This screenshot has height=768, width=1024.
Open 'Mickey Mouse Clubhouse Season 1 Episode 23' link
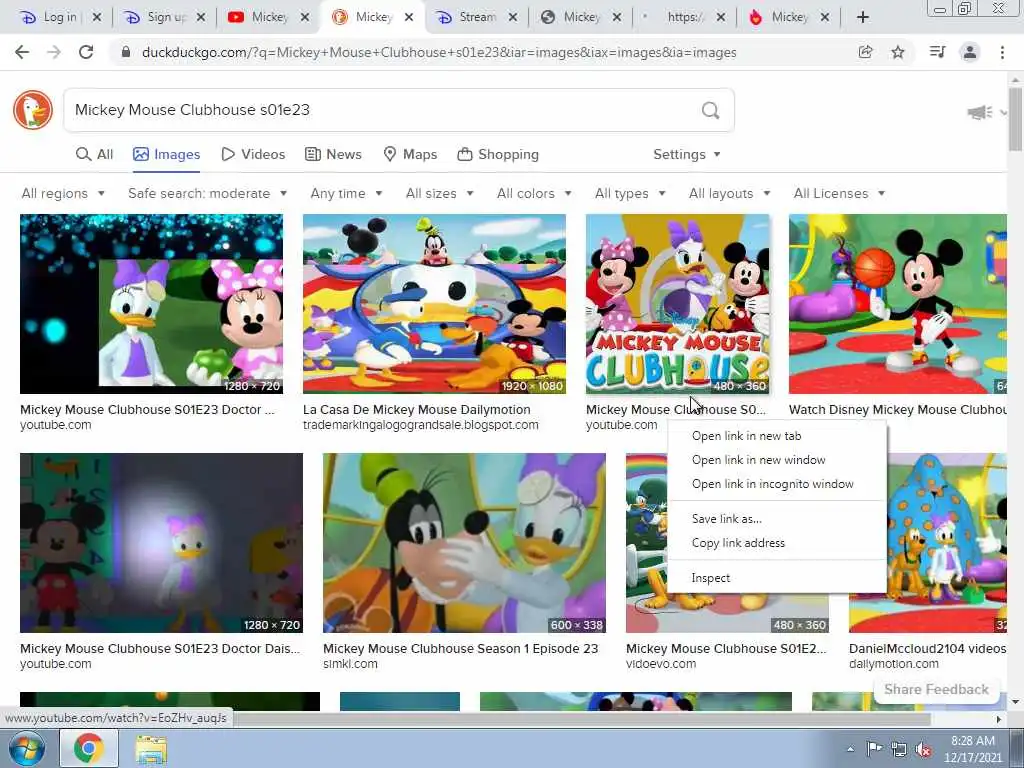point(460,648)
